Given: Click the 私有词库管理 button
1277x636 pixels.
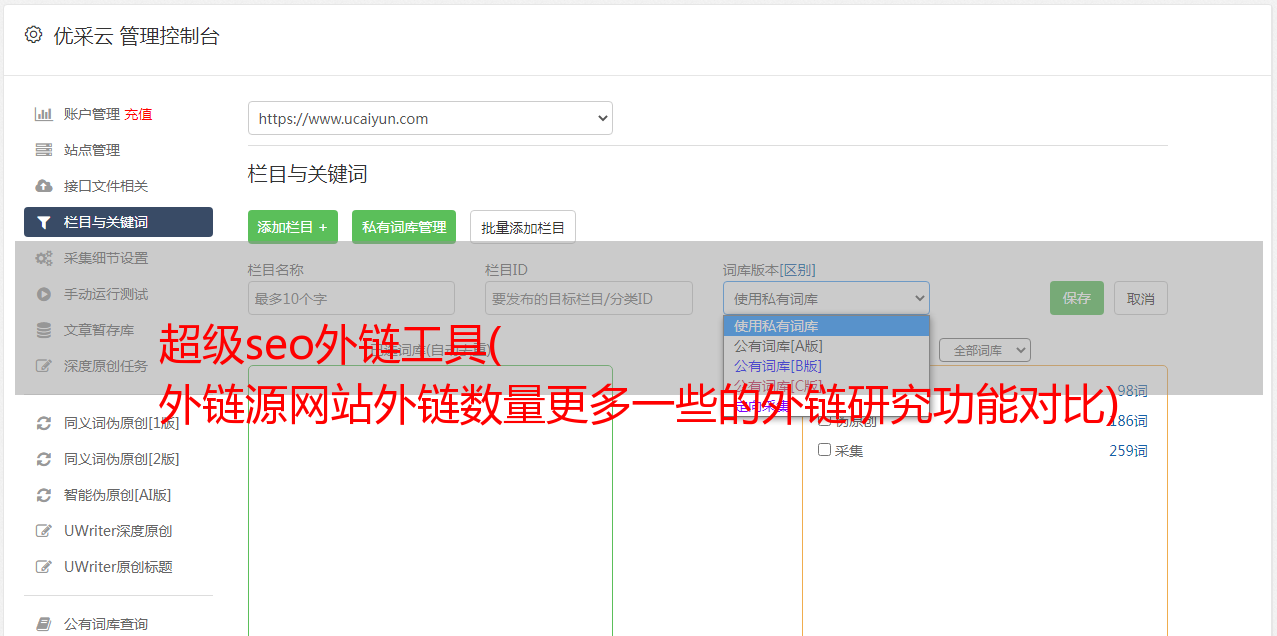Looking at the screenshot, I should (404, 227).
